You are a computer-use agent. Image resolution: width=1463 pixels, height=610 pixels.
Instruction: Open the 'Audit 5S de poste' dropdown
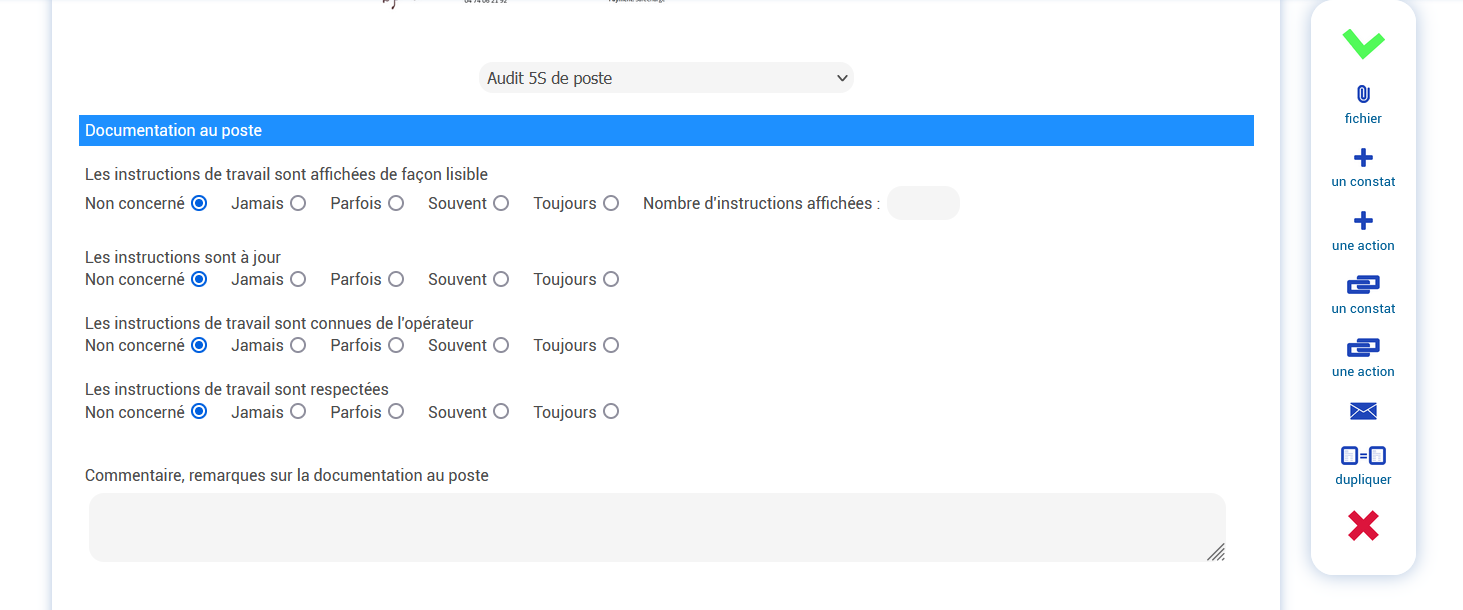tap(665, 77)
